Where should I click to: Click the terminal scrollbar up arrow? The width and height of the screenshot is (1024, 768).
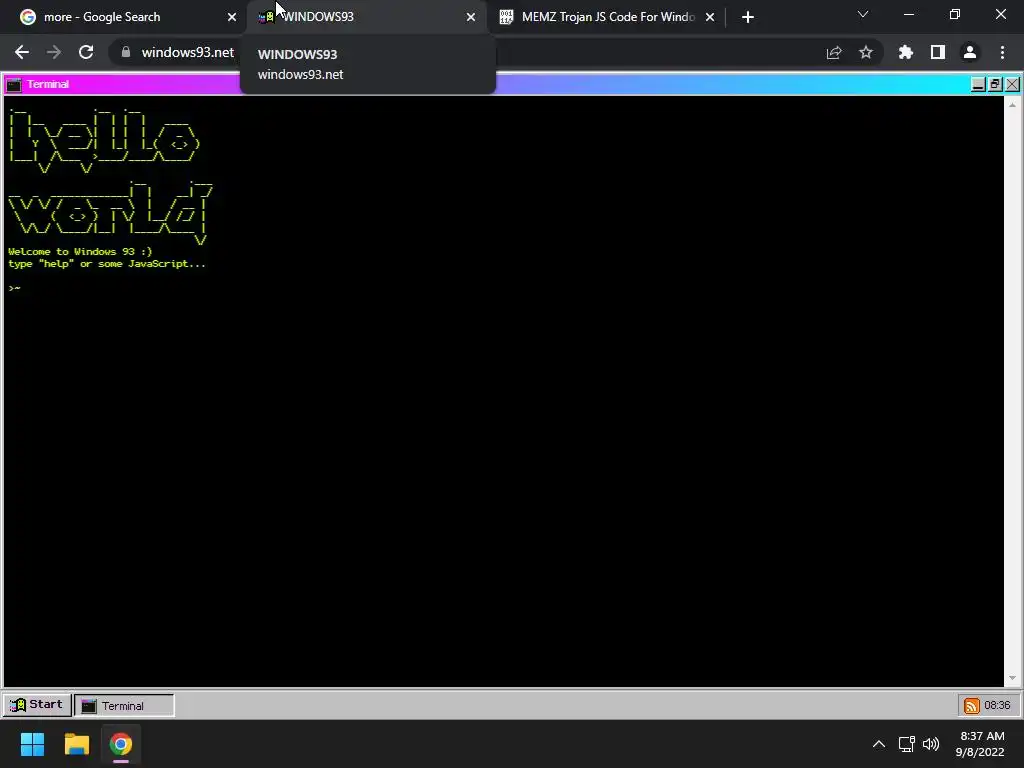coord(1012,104)
